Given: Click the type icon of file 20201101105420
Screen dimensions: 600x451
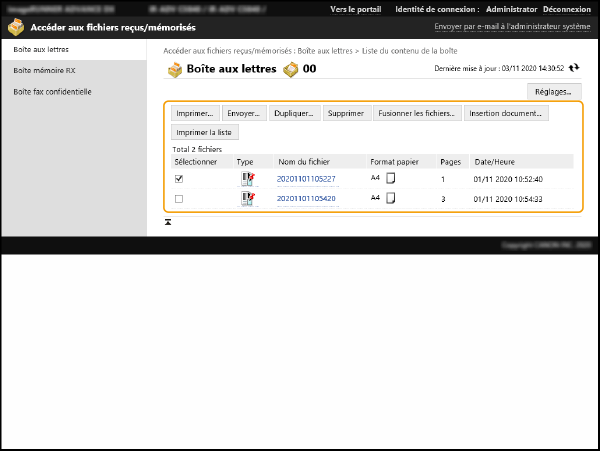Looking at the screenshot, I should pos(247,199).
